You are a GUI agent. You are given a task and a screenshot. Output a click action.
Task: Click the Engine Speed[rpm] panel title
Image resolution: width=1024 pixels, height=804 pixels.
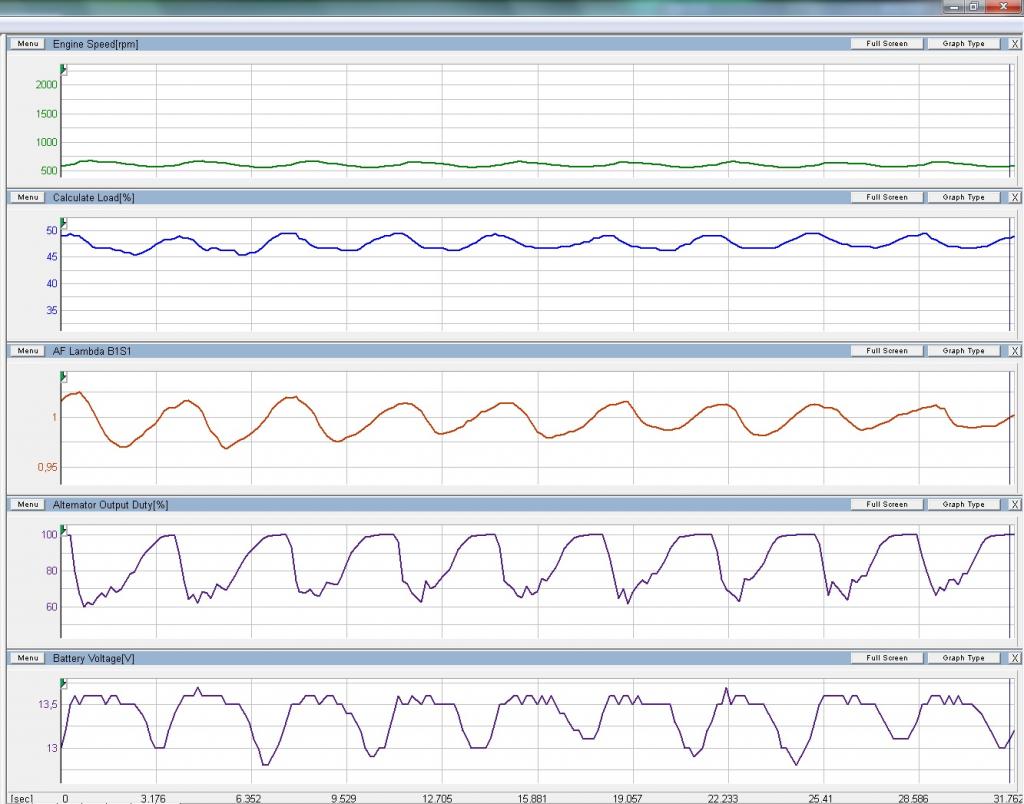95,44
